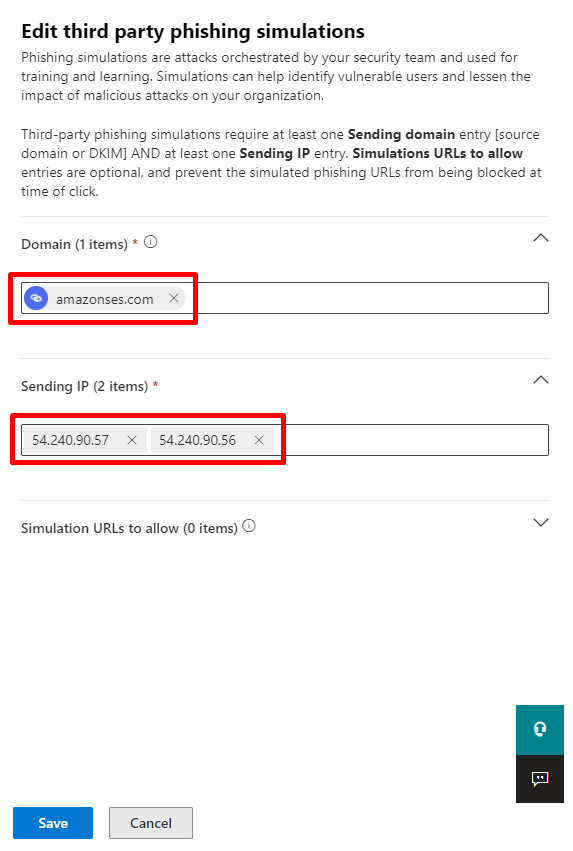
Task: Select the 54.240.90.56 chip label
Action: pyautogui.click(x=198, y=440)
